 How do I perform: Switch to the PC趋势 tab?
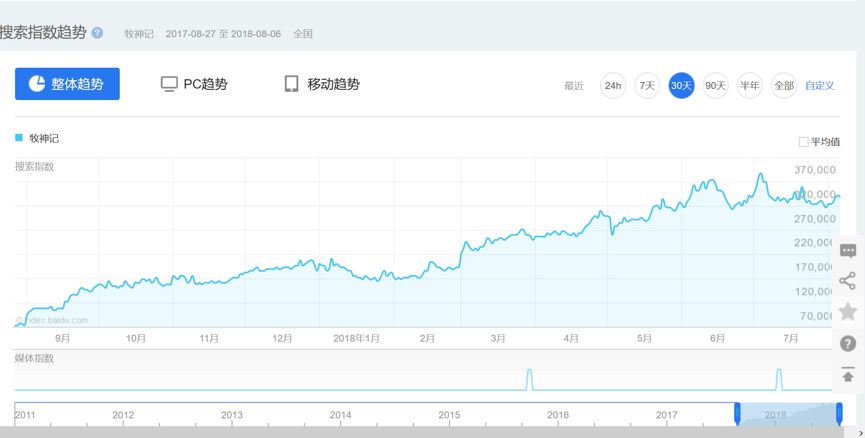[194, 84]
